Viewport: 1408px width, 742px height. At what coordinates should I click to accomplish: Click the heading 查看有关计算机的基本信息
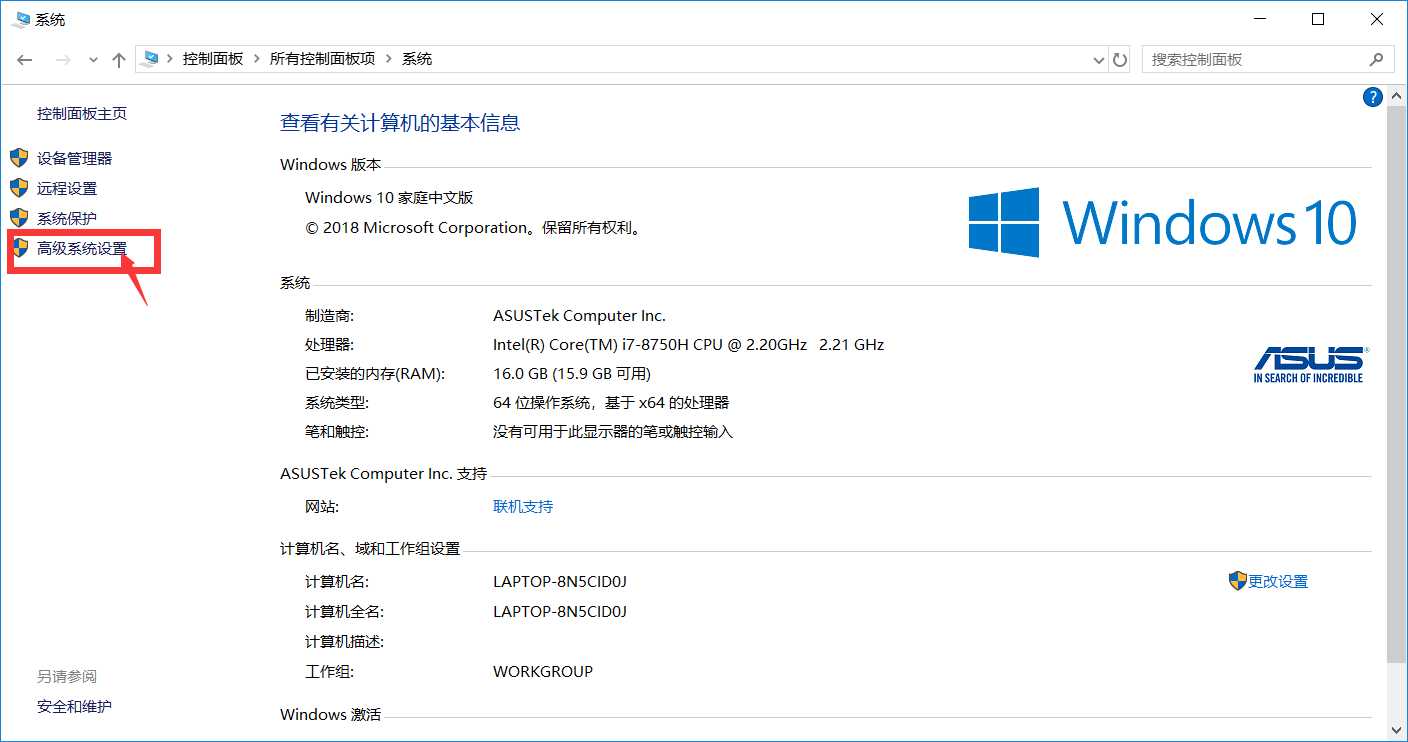[400, 123]
